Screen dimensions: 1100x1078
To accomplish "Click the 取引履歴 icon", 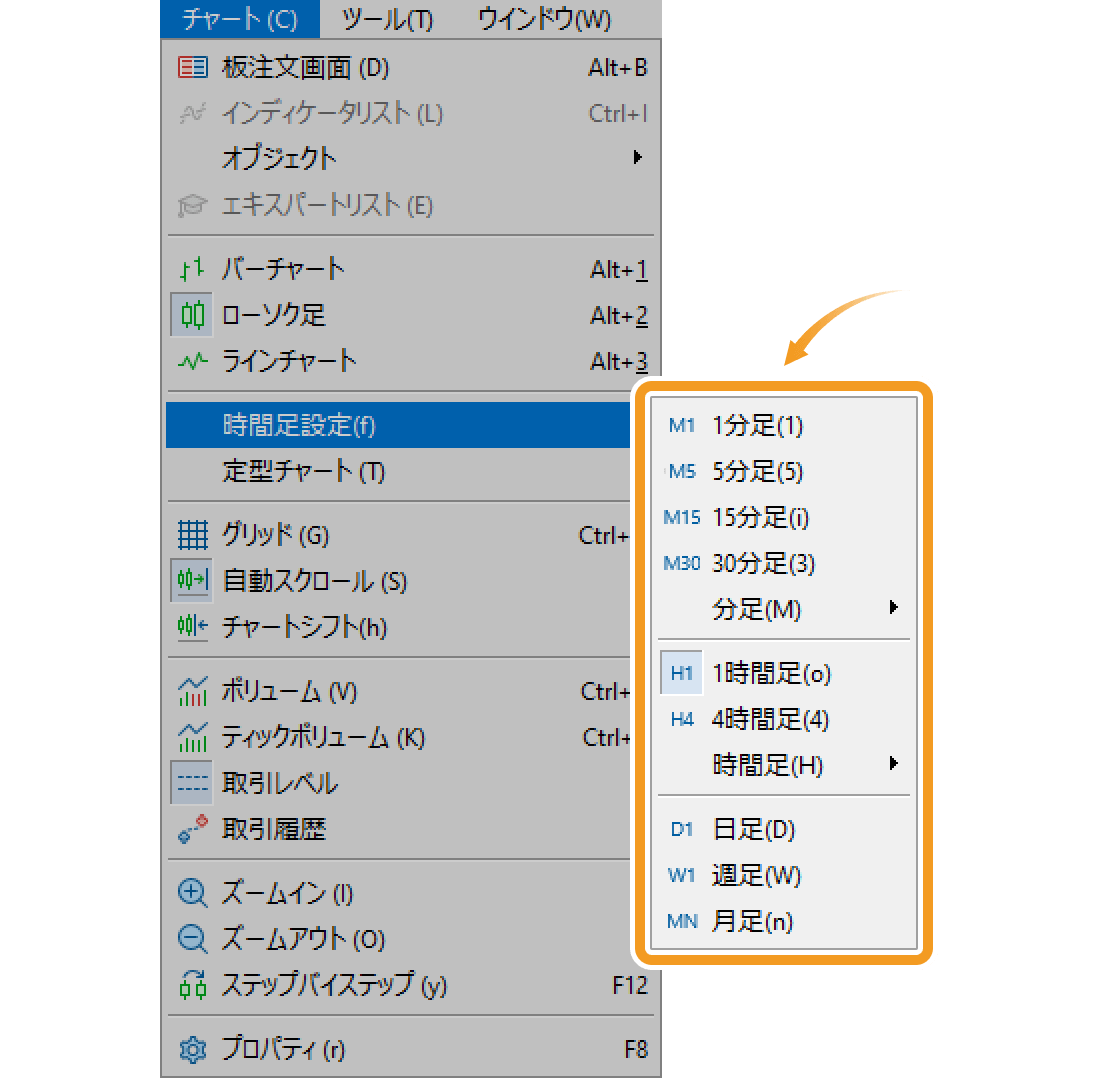I will pos(192,829).
